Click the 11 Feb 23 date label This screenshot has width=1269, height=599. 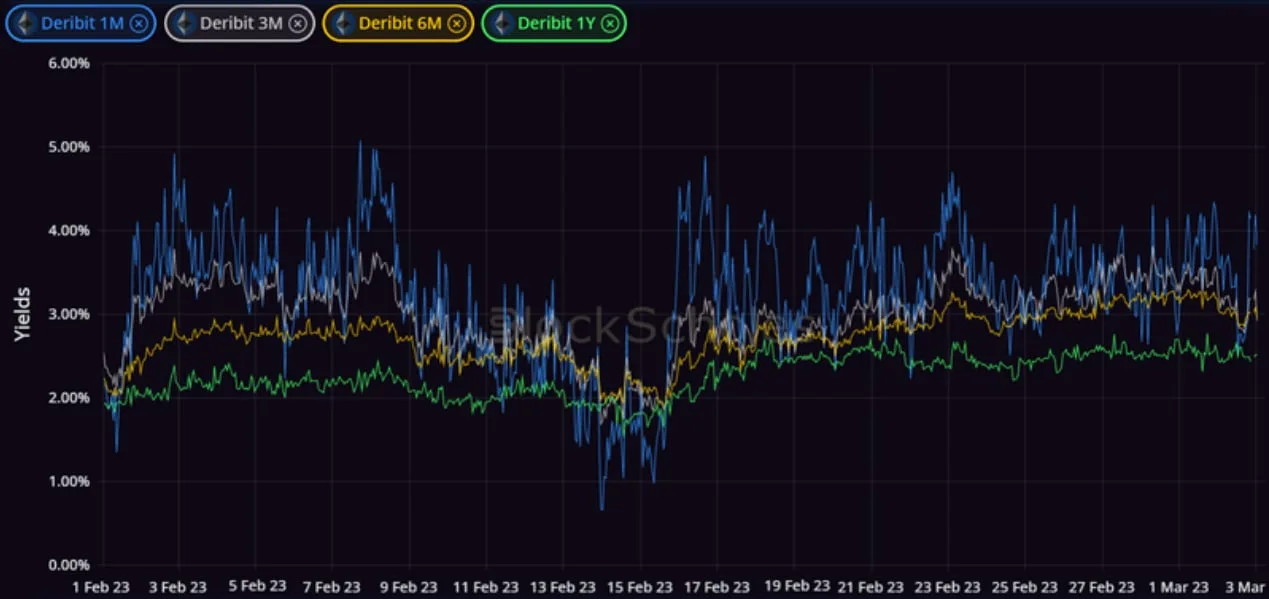pos(484,587)
